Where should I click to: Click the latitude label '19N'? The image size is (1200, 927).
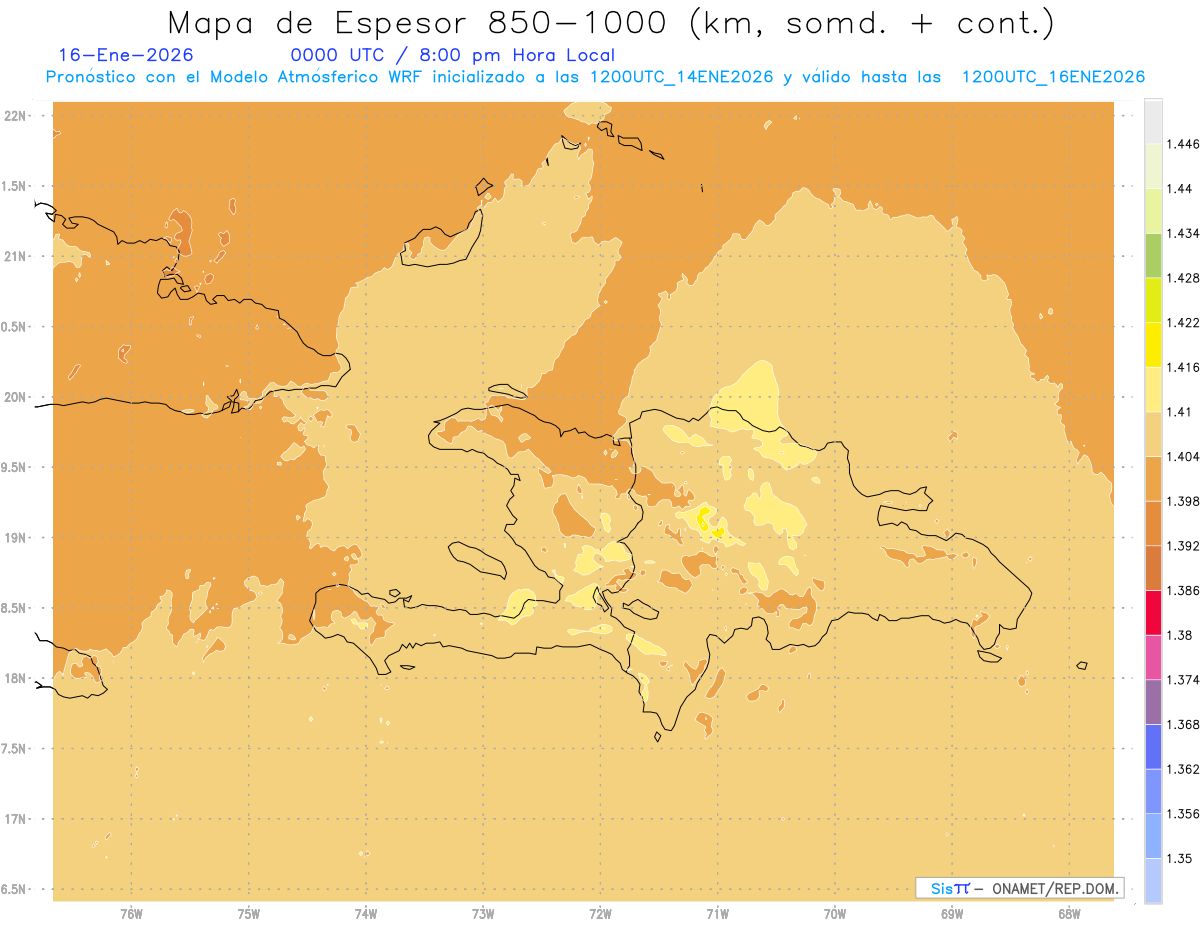click(15, 537)
